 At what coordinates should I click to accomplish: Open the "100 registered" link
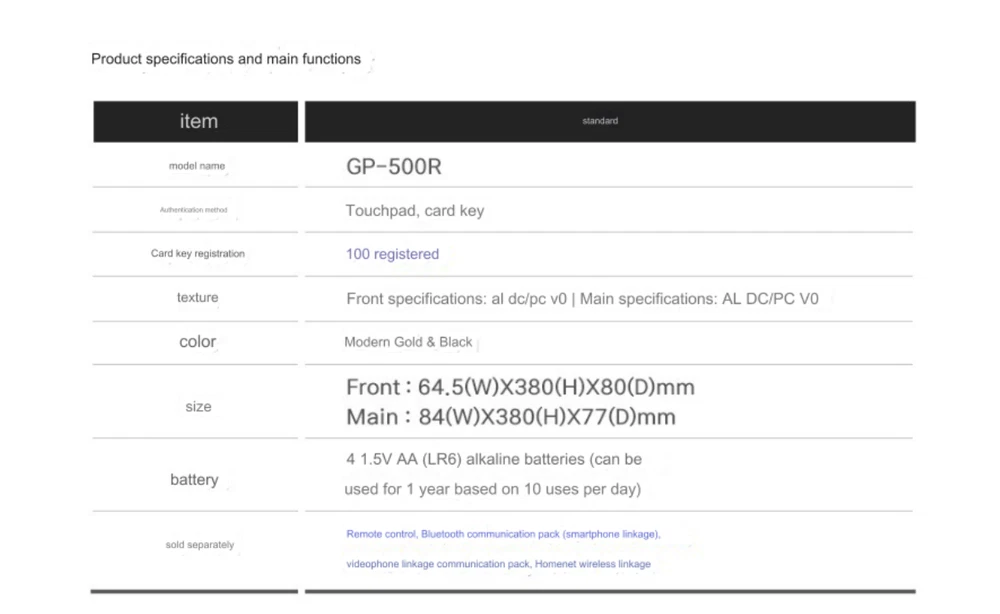(x=392, y=254)
